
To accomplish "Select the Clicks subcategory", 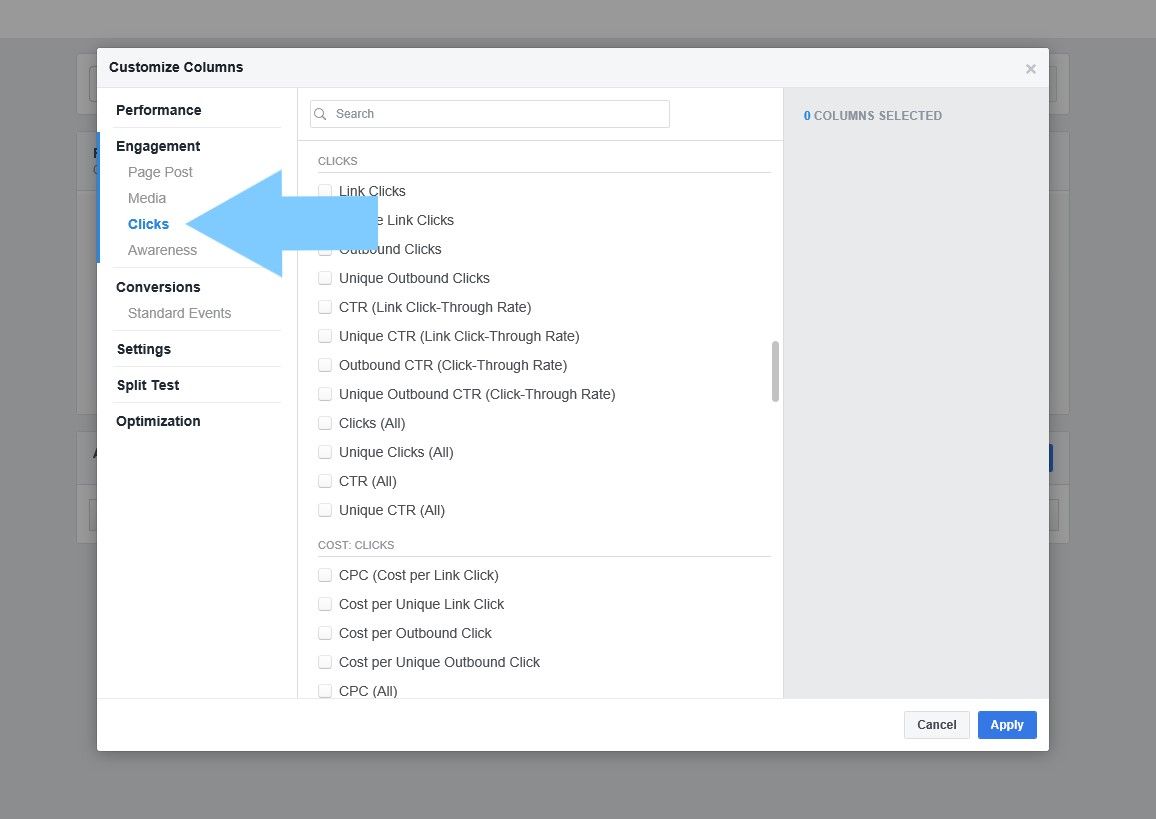I will coord(148,224).
